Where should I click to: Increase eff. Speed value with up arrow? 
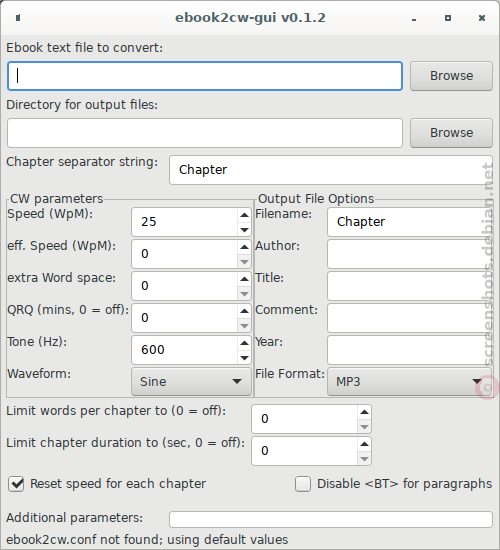(244, 247)
